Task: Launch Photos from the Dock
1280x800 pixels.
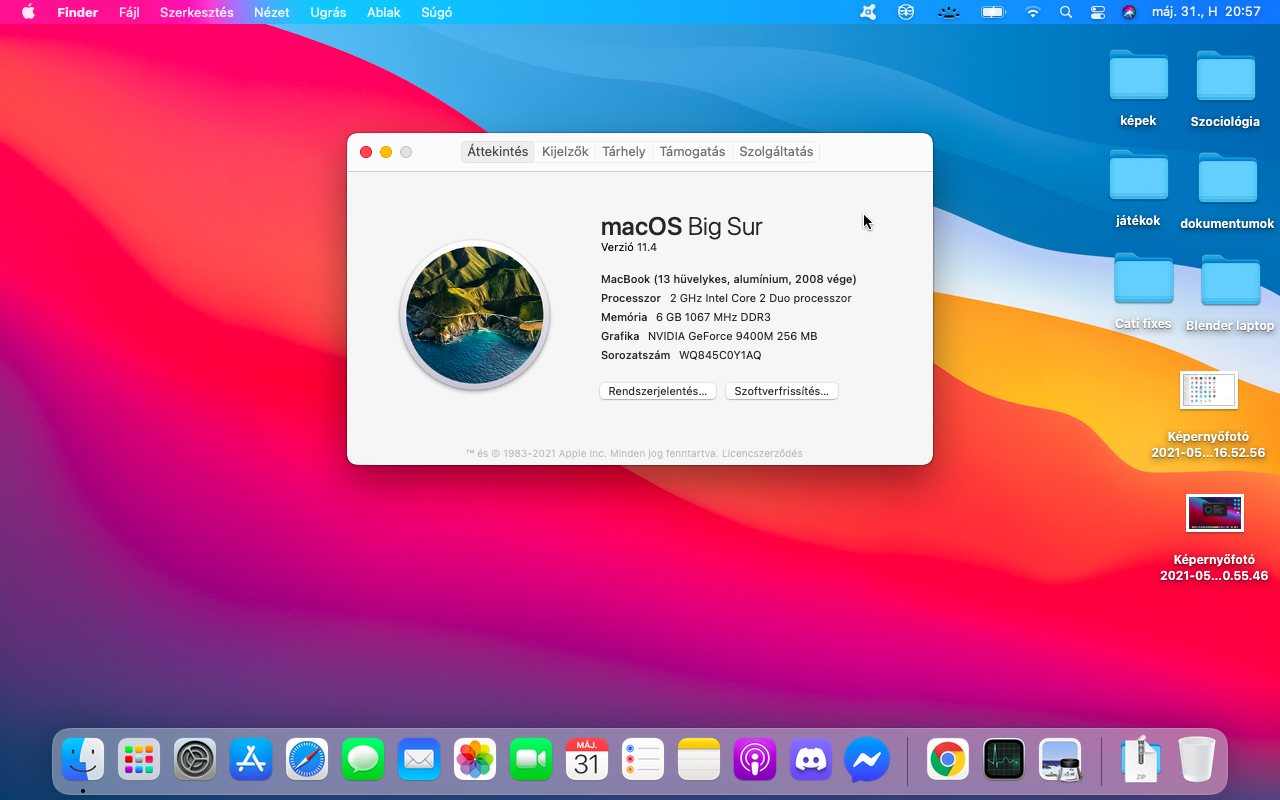Action: click(475, 760)
